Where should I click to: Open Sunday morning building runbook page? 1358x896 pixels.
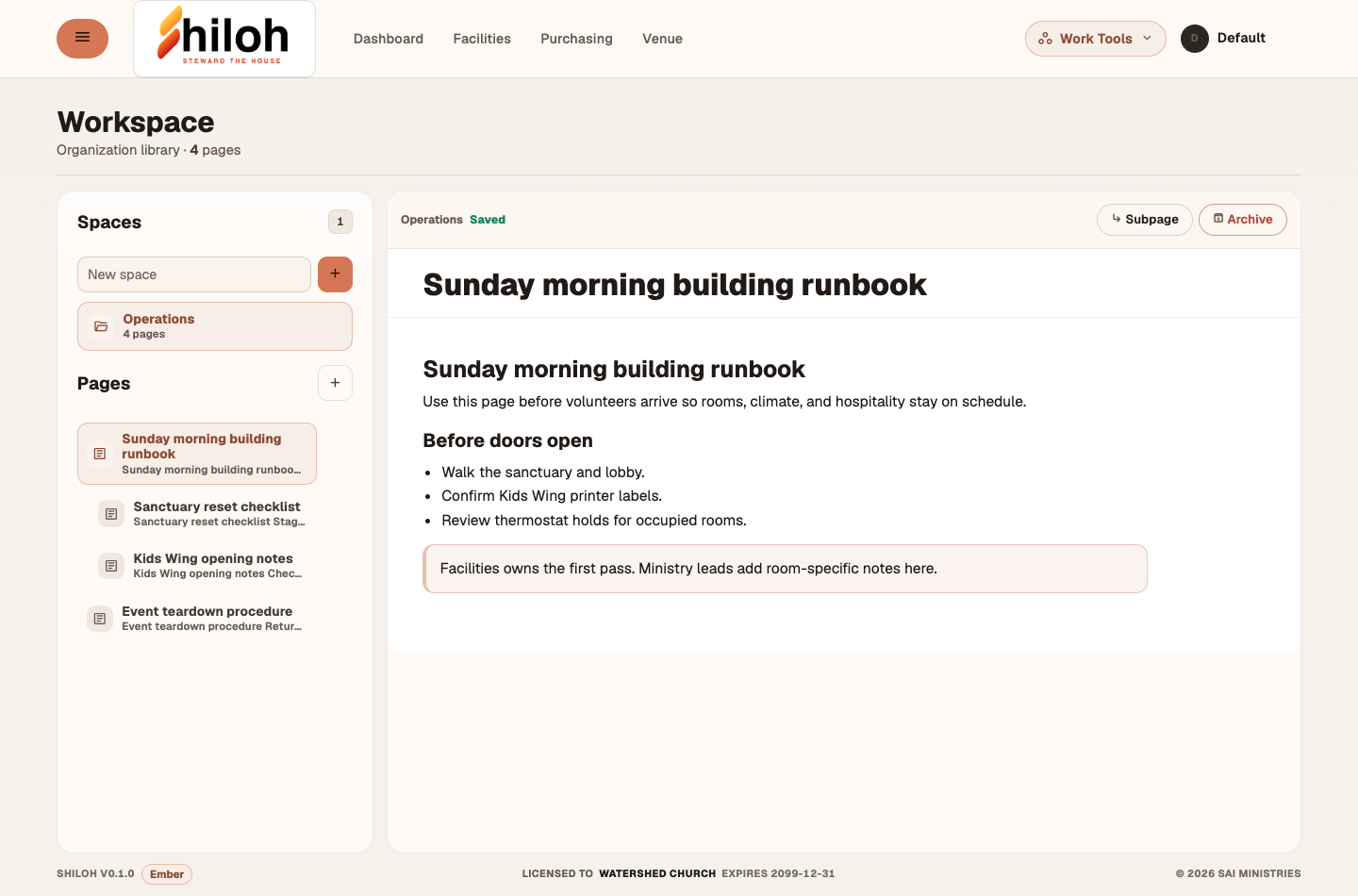click(197, 454)
